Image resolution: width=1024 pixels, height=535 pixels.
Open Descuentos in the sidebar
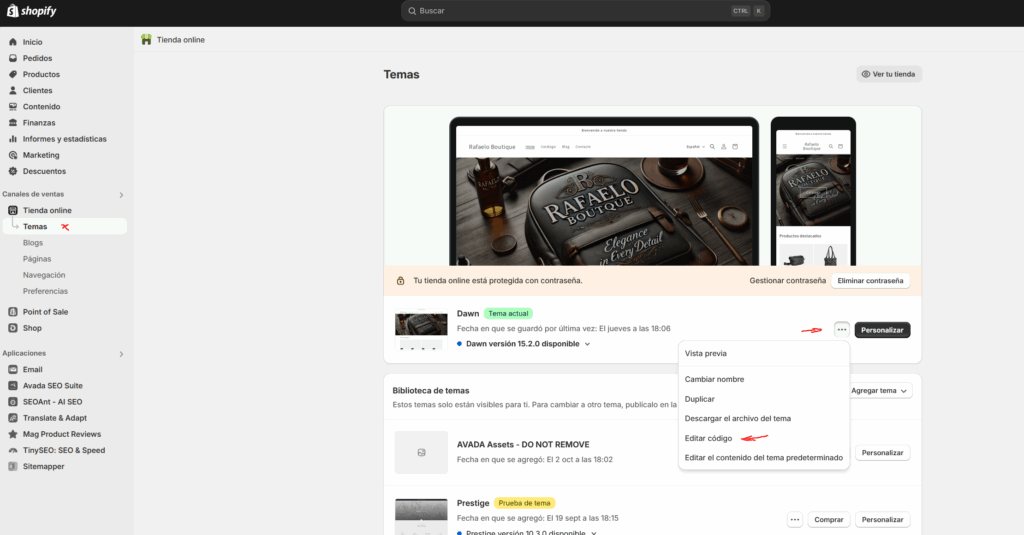click(44, 171)
